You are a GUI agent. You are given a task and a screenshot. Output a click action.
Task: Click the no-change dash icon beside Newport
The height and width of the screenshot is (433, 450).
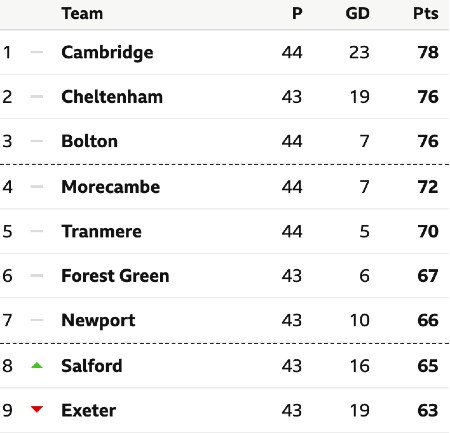click(37, 320)
